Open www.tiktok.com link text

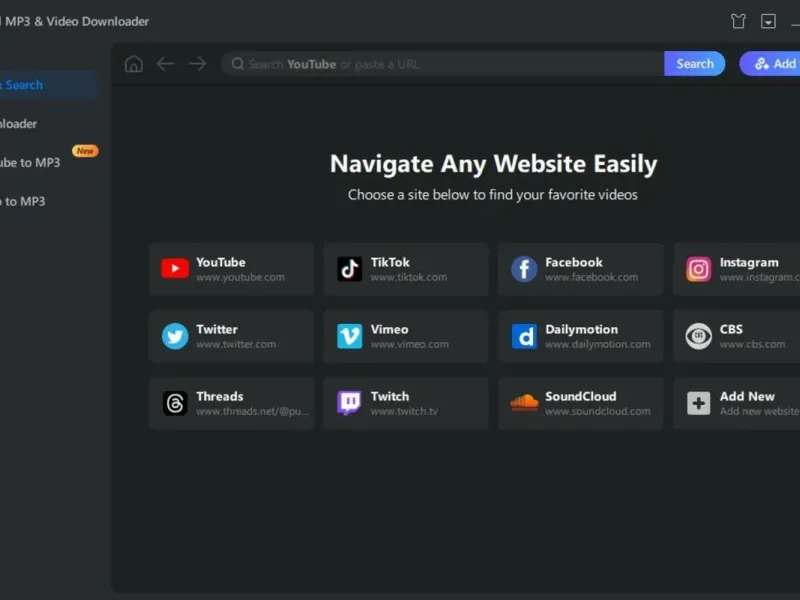click(409, 277)
